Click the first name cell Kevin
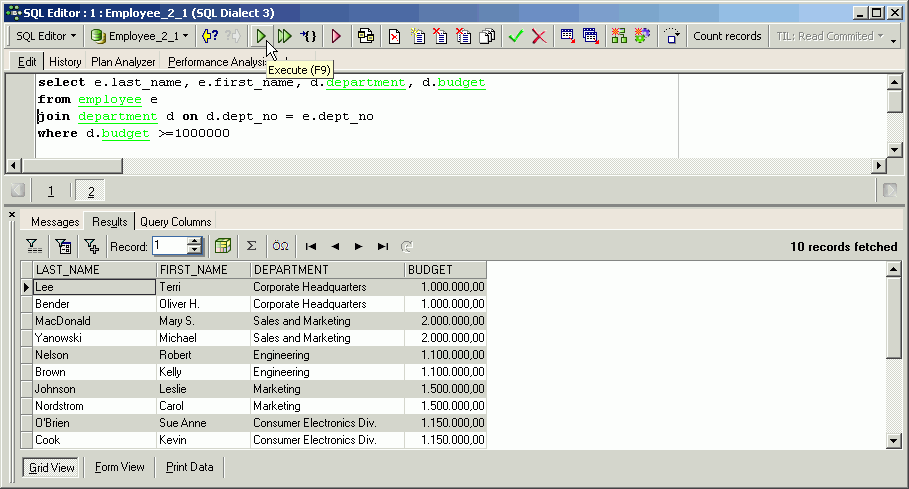Viewport: 909px width, 489px height. click(203, 440)
